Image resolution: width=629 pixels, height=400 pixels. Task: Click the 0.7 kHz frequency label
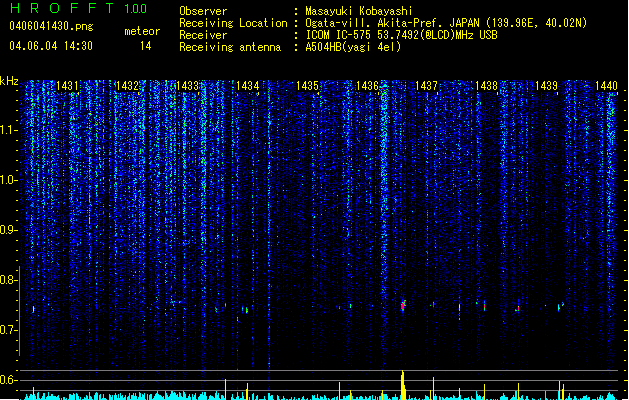[x=8, y=330]
